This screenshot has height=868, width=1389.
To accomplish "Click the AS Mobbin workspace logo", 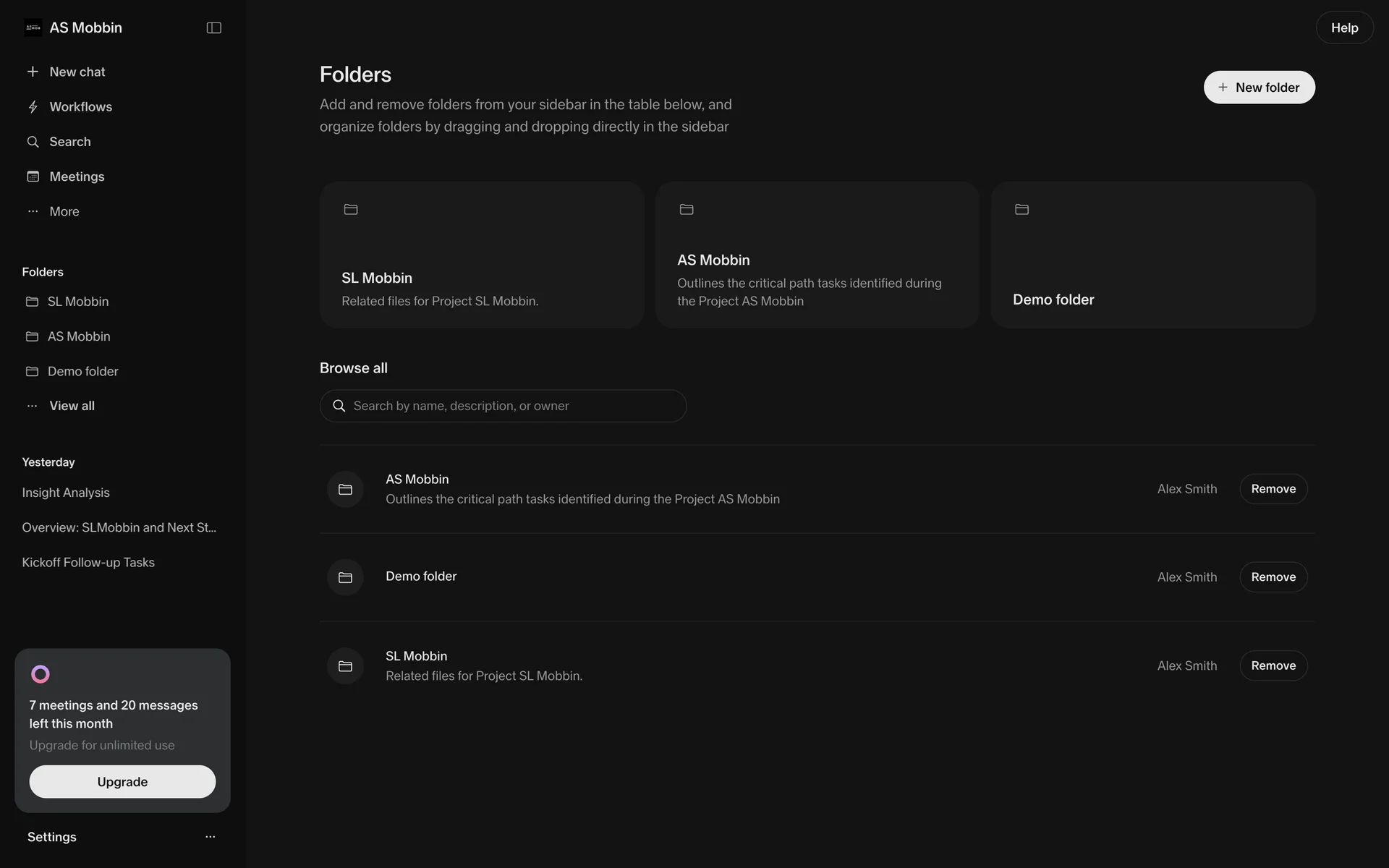I will tap(33, 27).
